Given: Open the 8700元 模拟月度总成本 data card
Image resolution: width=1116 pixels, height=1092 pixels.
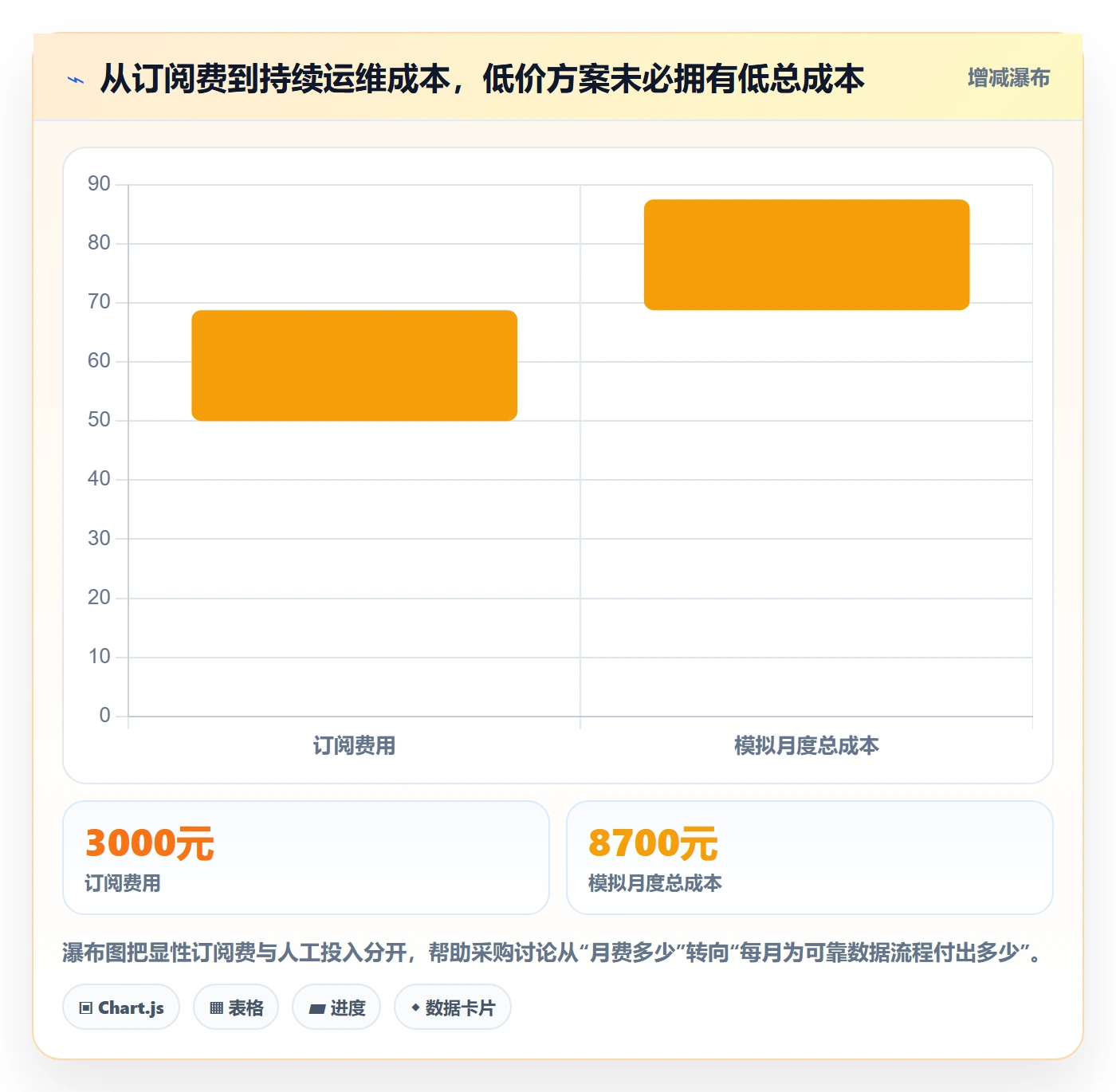Looking at the screenshot, I should click(x=810, y=858).
